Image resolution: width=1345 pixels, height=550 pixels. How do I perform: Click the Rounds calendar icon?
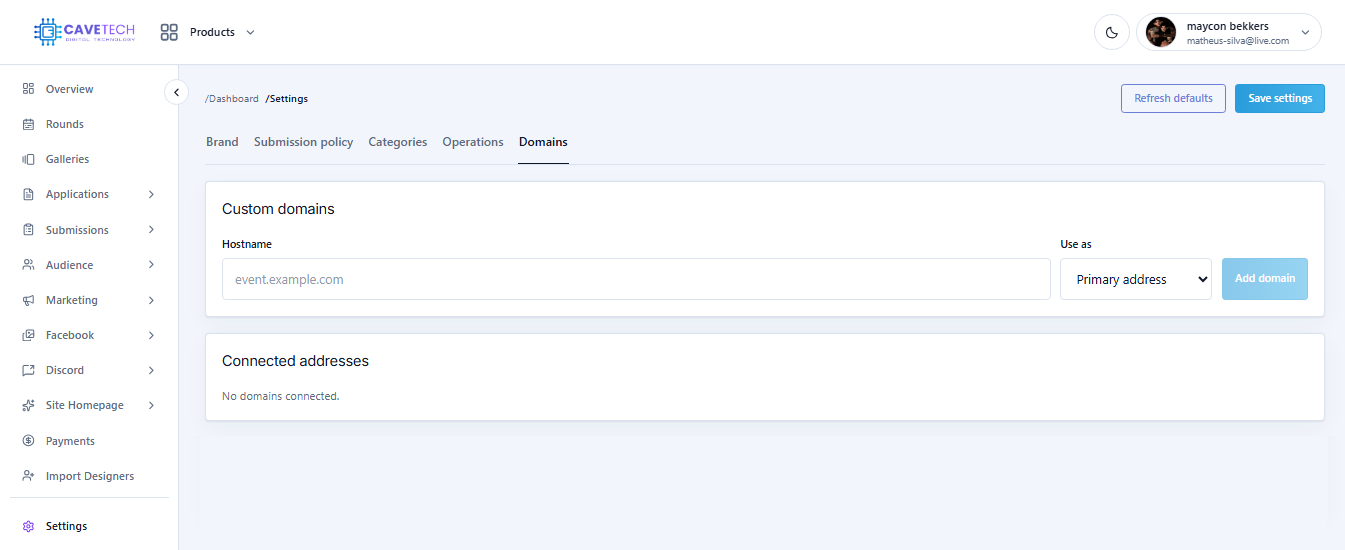tap(28, 124)
